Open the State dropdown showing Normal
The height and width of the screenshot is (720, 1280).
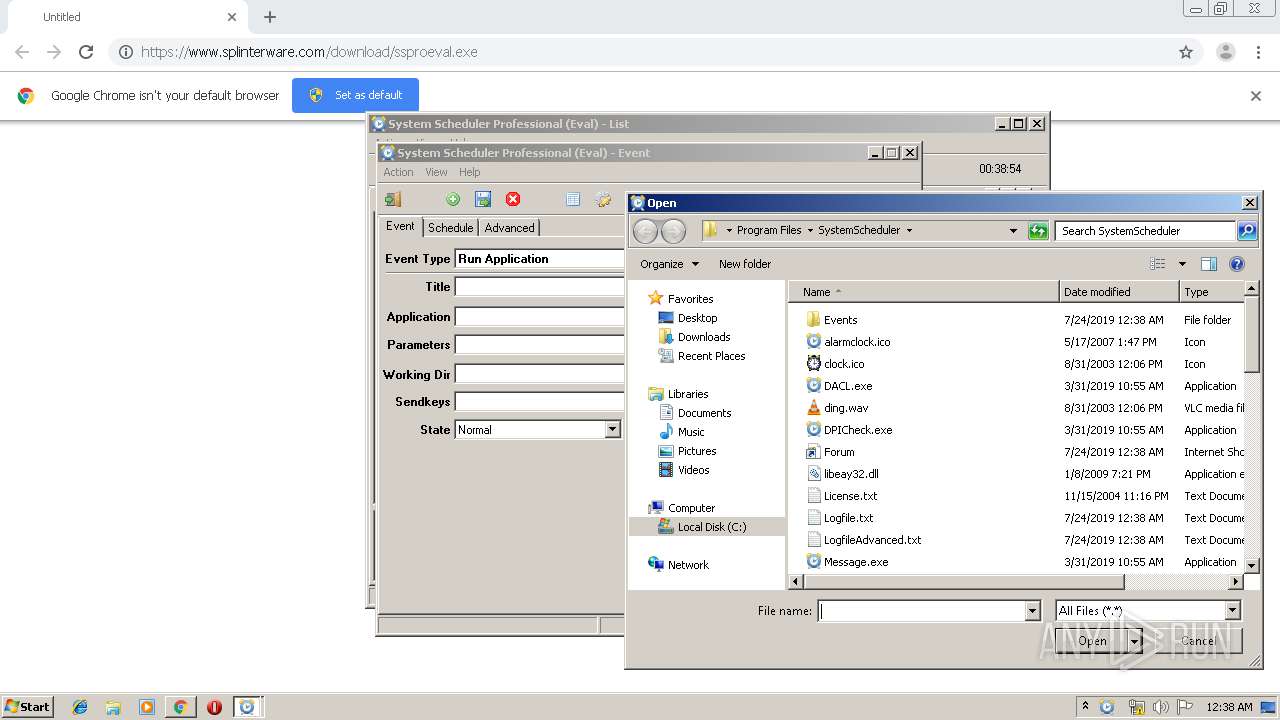pos(612,430)
